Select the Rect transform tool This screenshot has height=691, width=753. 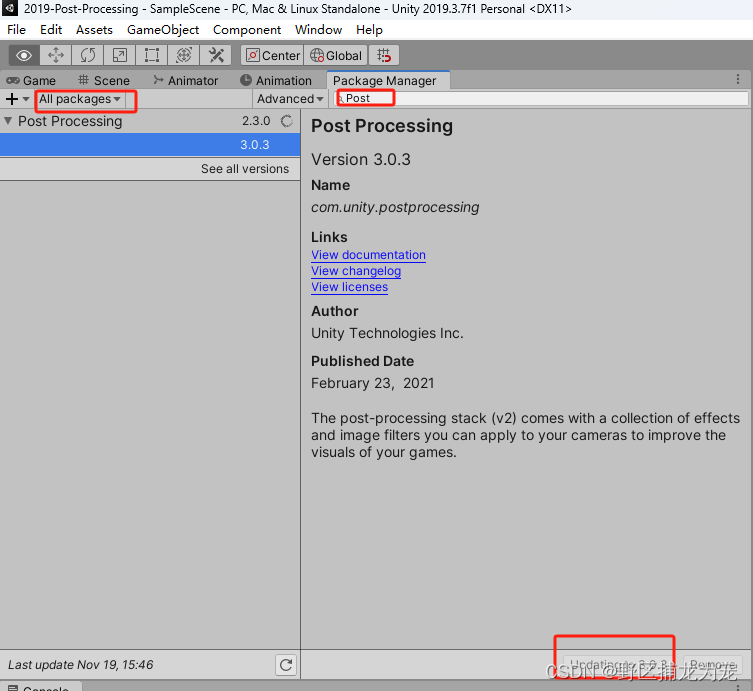(x=152, y=55)
